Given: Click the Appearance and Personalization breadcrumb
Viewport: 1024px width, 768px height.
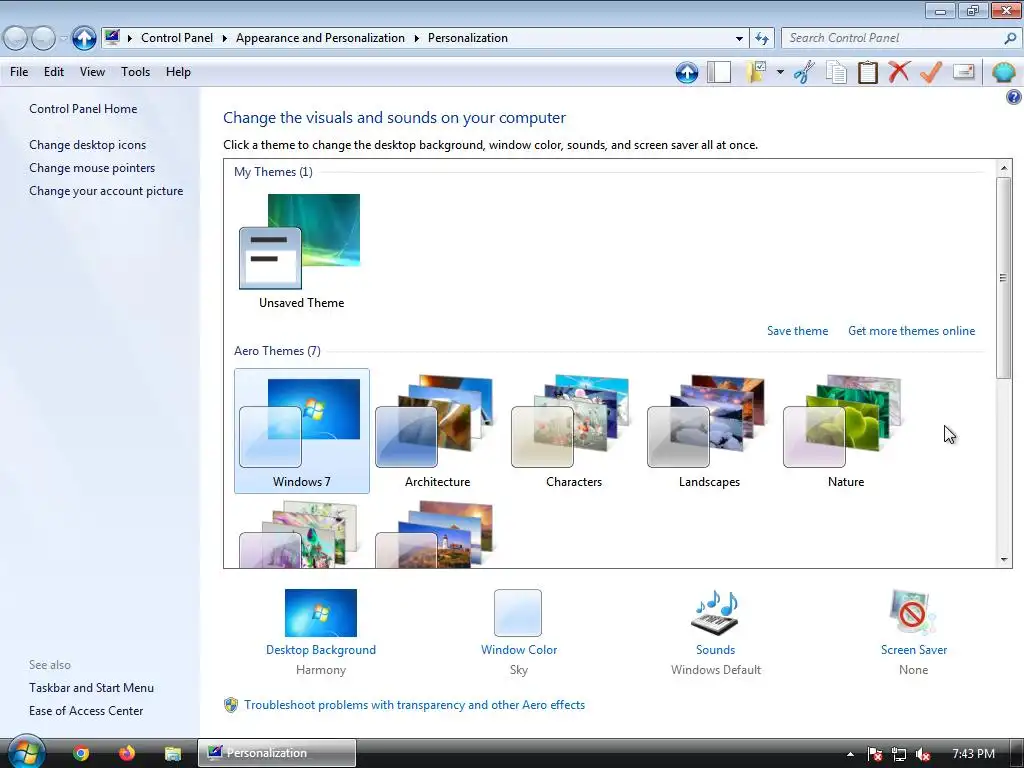Looking at the screenshot, I should [x=320, y=38].
